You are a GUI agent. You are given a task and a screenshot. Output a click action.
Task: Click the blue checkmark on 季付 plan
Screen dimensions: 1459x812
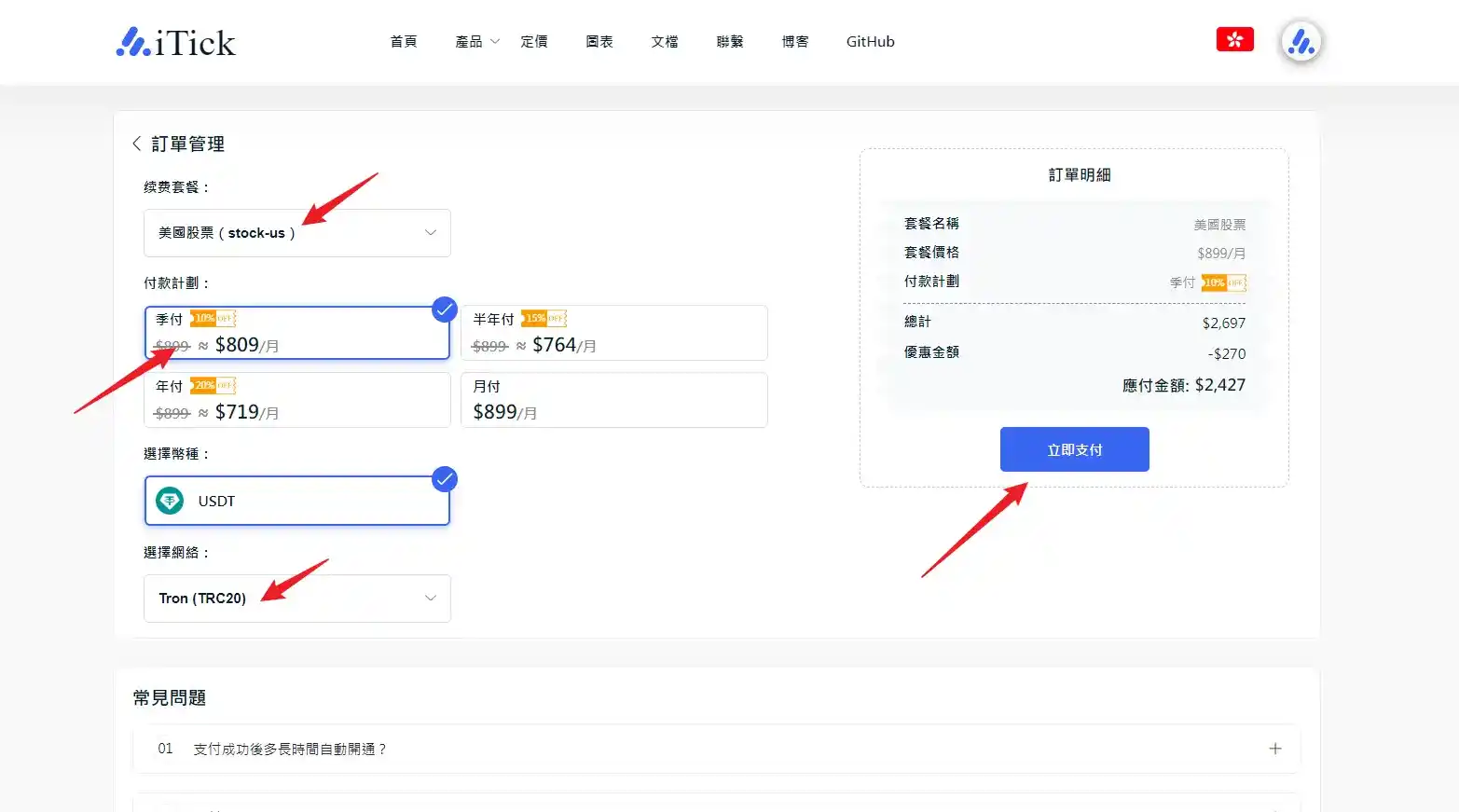click(x=445, y=309)
